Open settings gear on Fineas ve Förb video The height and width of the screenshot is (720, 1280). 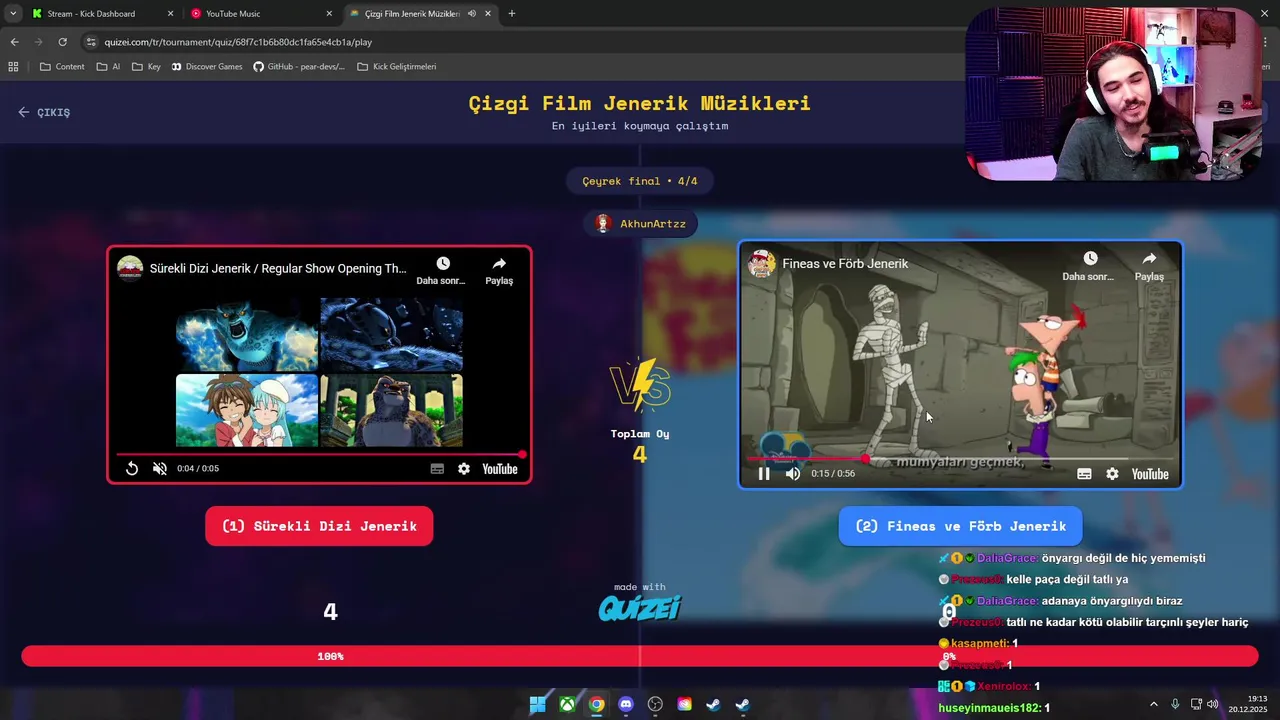[1112, 474]
